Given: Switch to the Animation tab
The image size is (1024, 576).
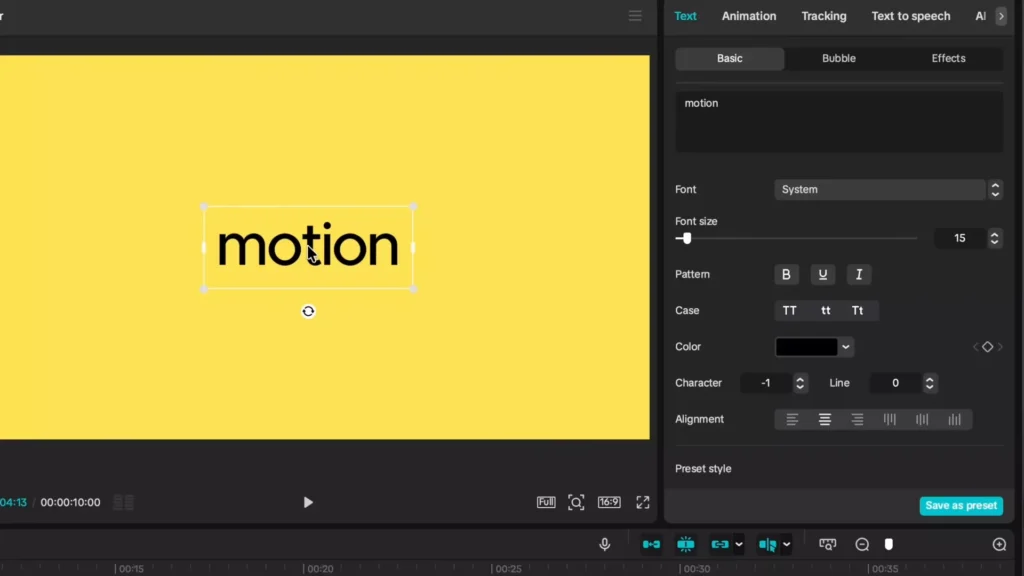Looking at the screenshot, I should [748, 16].
